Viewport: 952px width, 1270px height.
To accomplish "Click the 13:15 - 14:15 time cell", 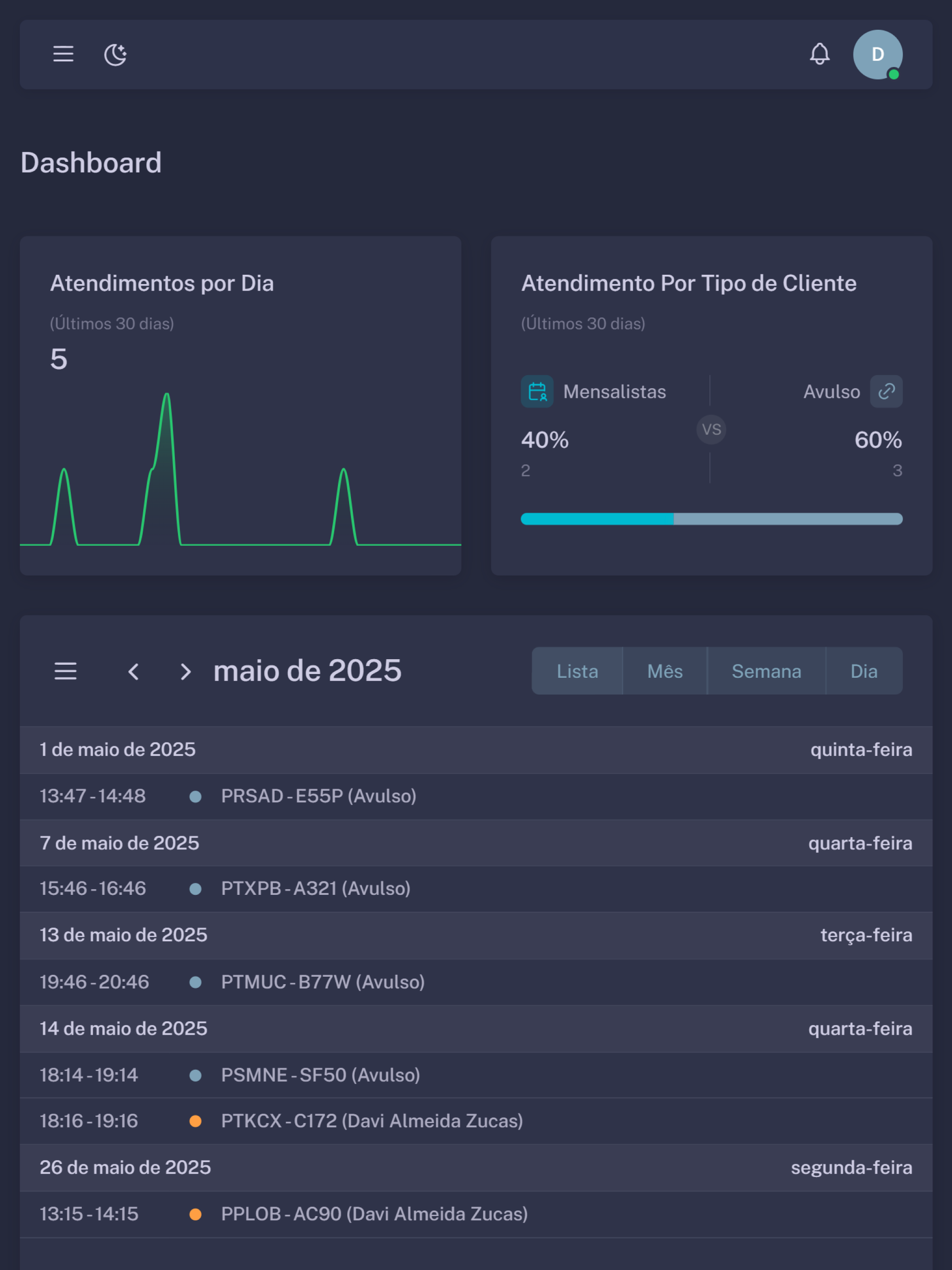I will 89,1214.
